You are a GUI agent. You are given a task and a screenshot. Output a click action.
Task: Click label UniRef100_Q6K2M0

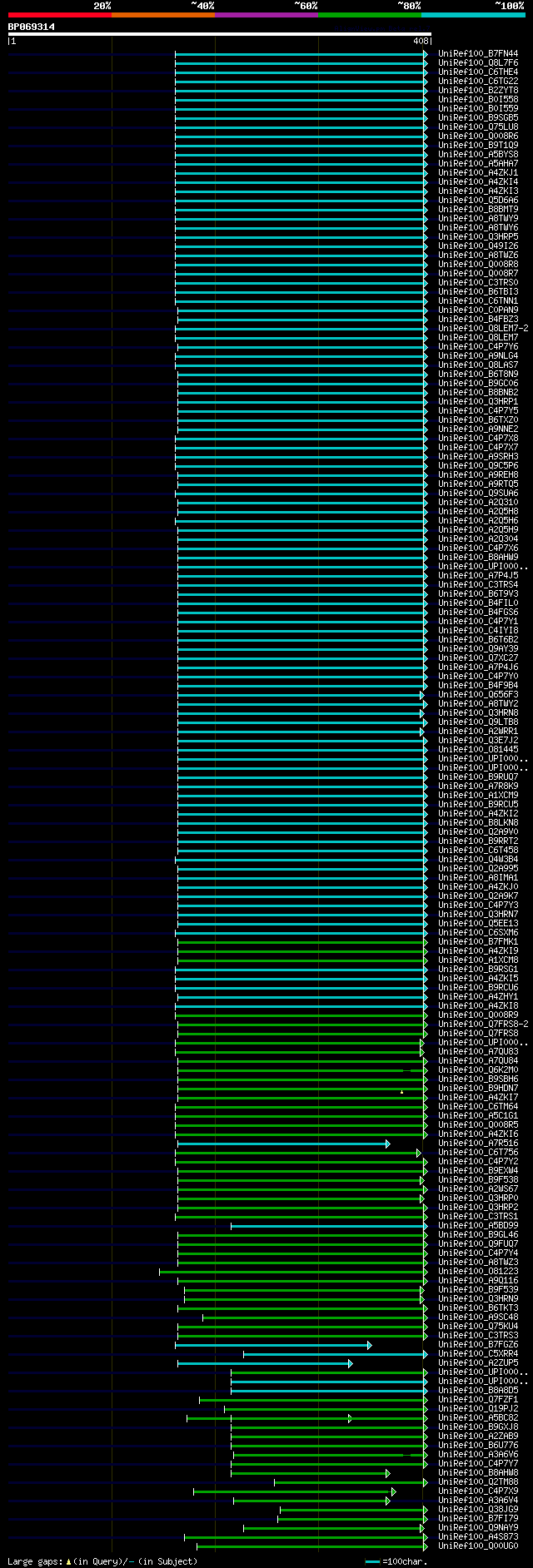(x=478, y=1070)
